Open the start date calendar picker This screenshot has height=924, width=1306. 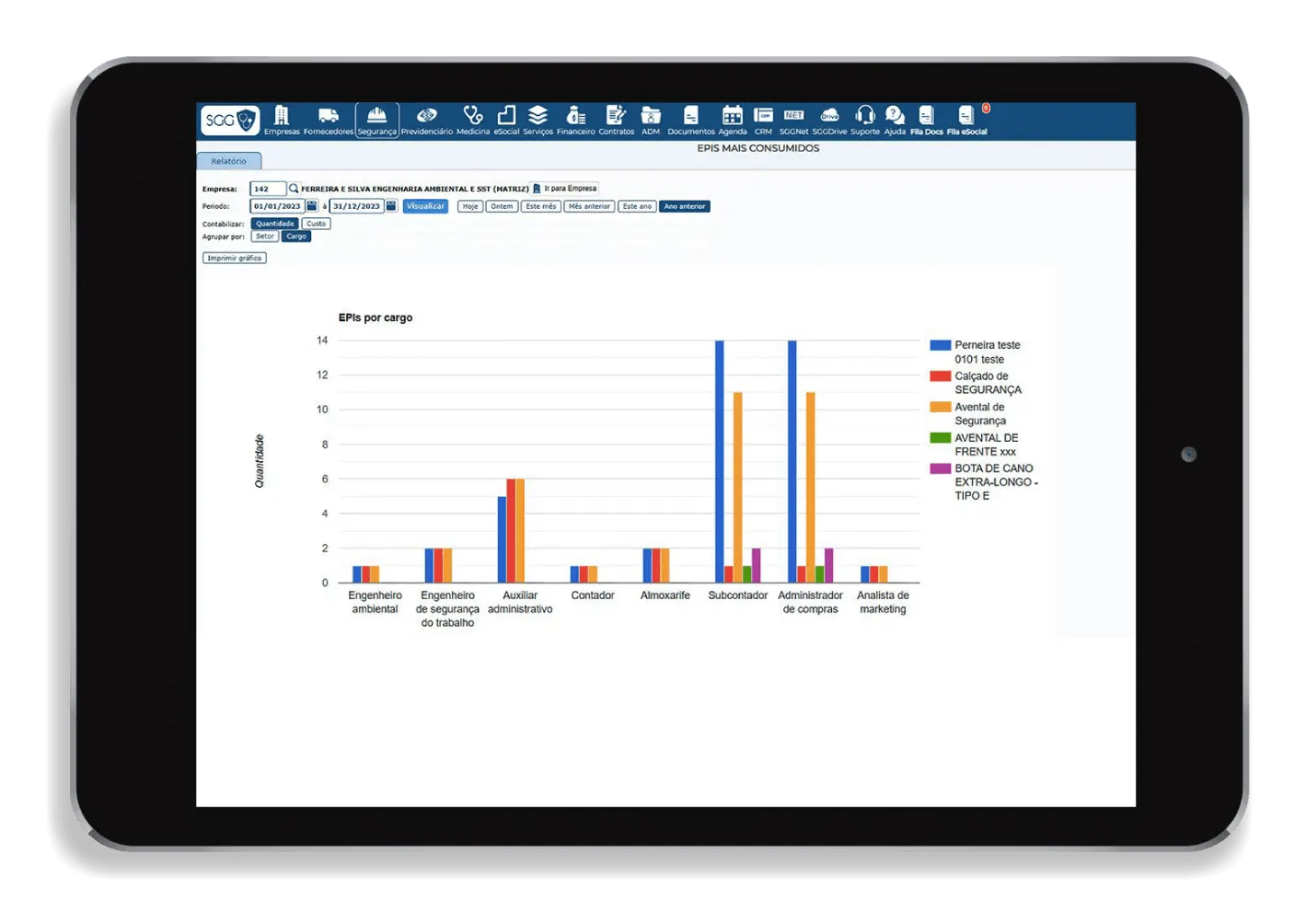[312, 206]
